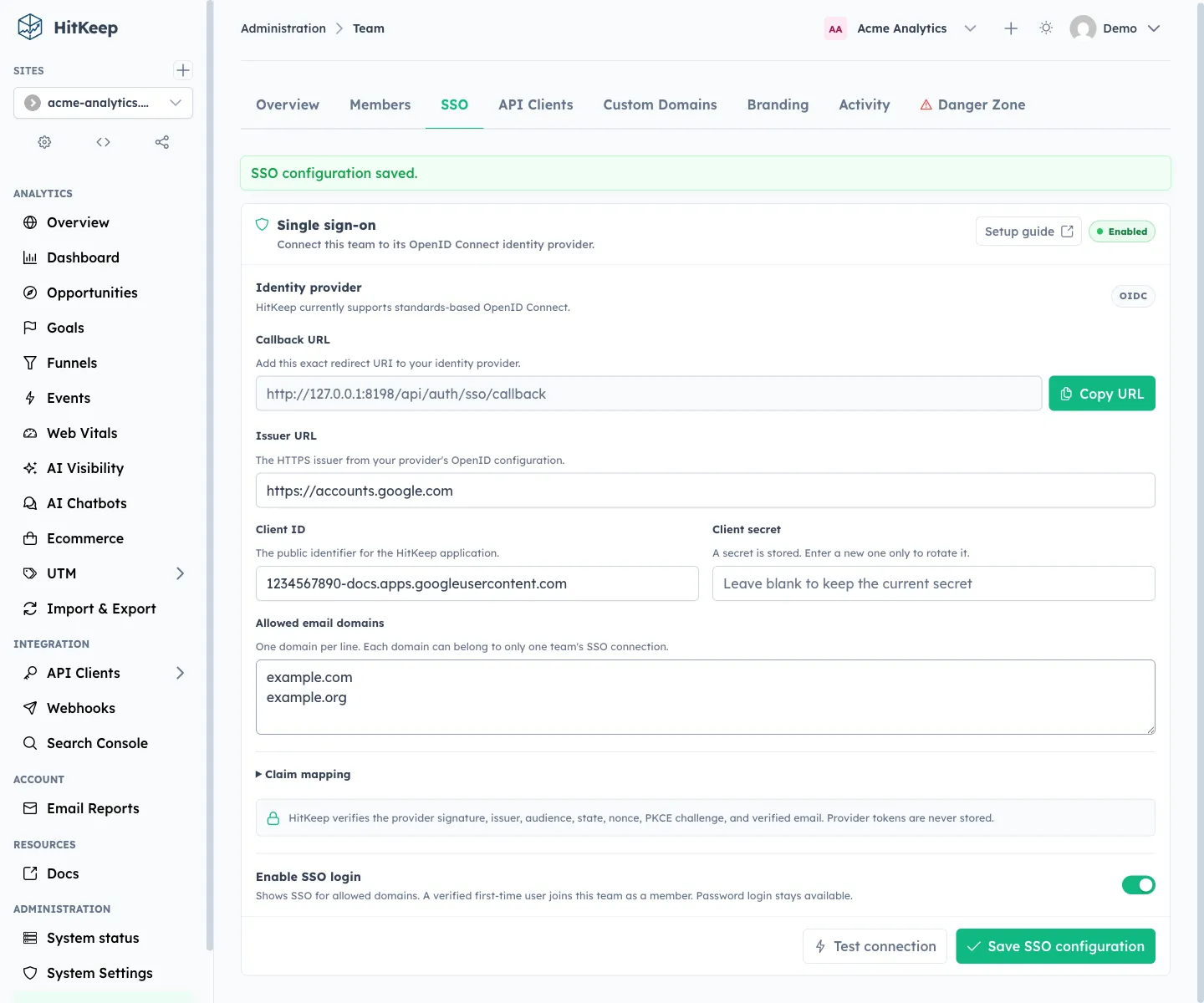
Task: Click the Enabled status badge
Action: coord(1122,232)
